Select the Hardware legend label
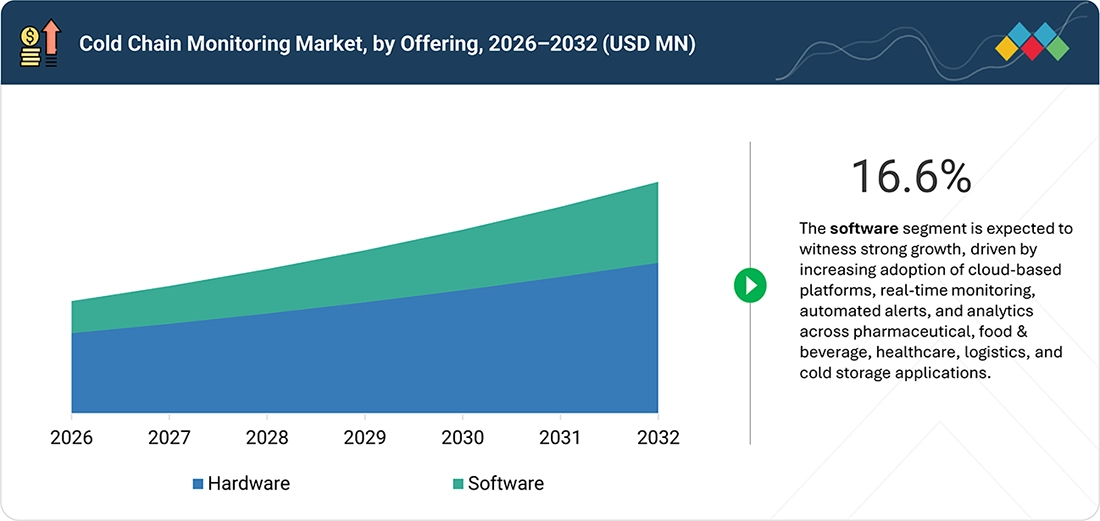The image size is (1100, 521). (x=248, y=483)
